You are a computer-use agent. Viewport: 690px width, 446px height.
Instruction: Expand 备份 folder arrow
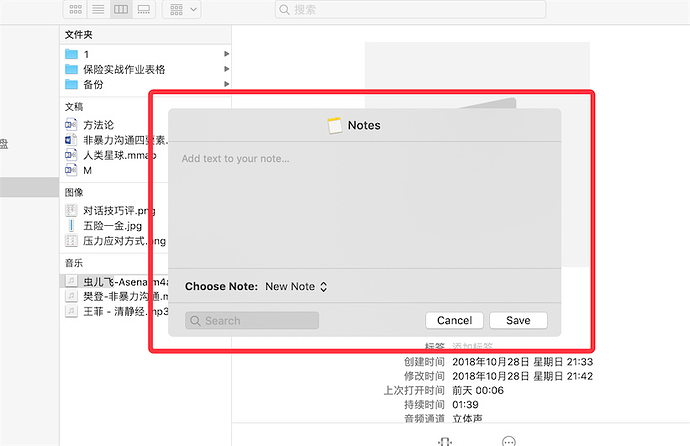pos(227,84)
